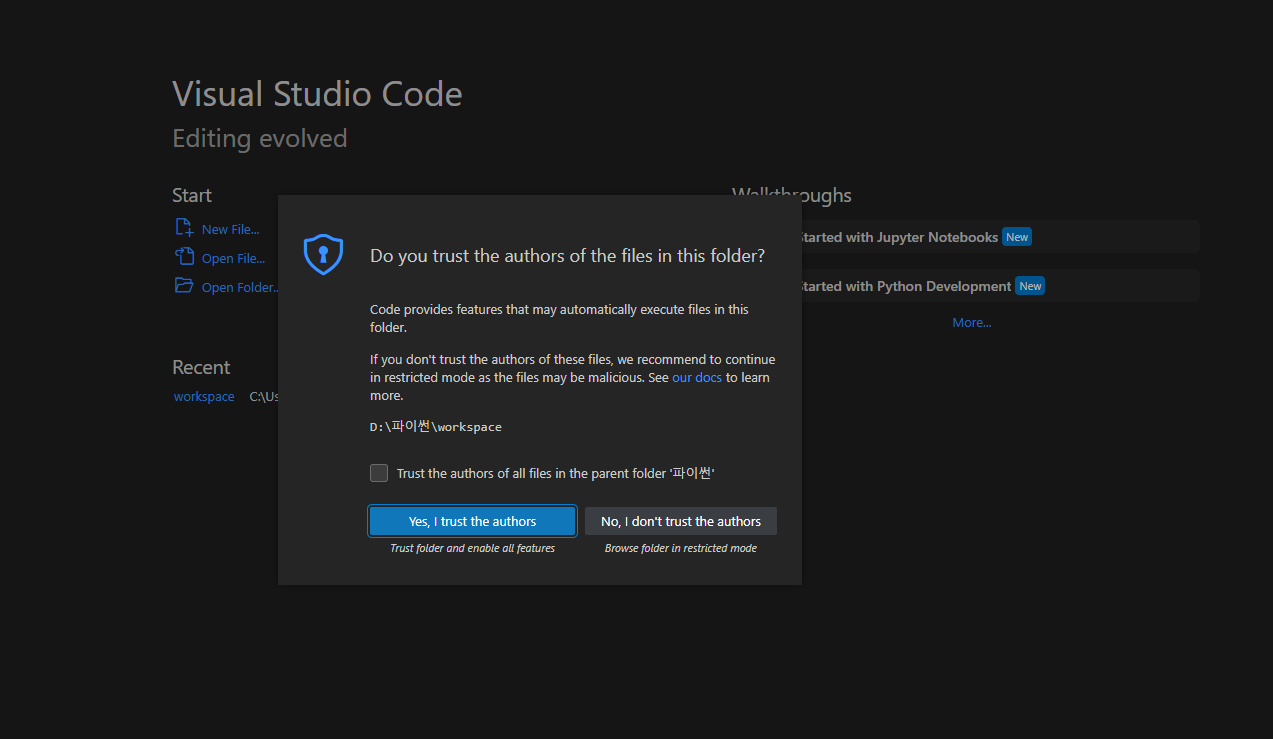Choose "No, I don't trust the authors"
Screen dimensions: 1273x739
(x=681, y=521)
